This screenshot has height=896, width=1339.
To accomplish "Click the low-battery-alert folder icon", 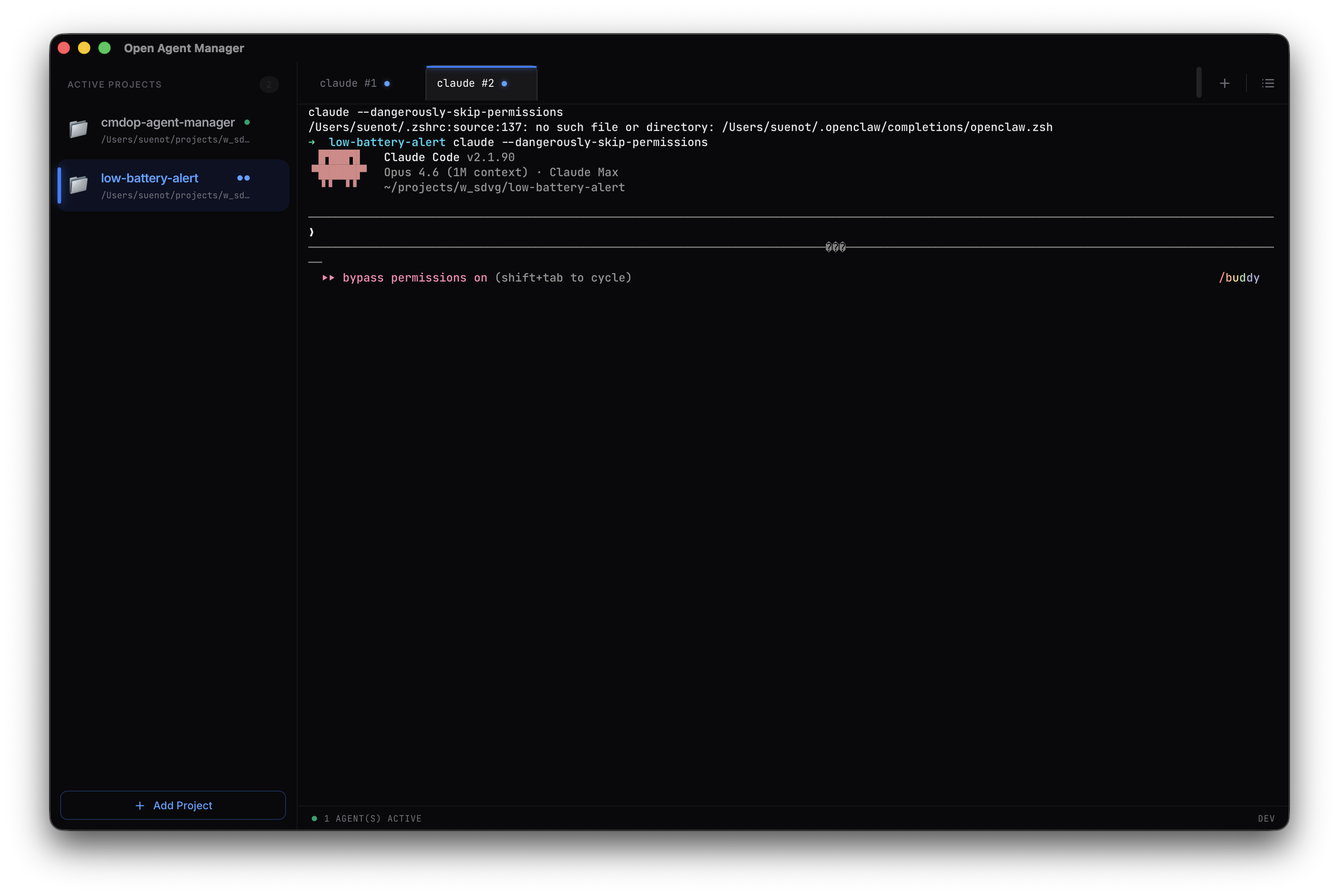I will pyautogui.click(x=79, y=186).
